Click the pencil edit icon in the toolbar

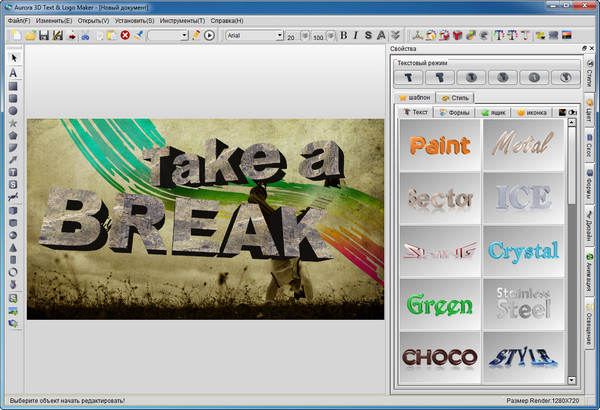[x=196, y=35]
